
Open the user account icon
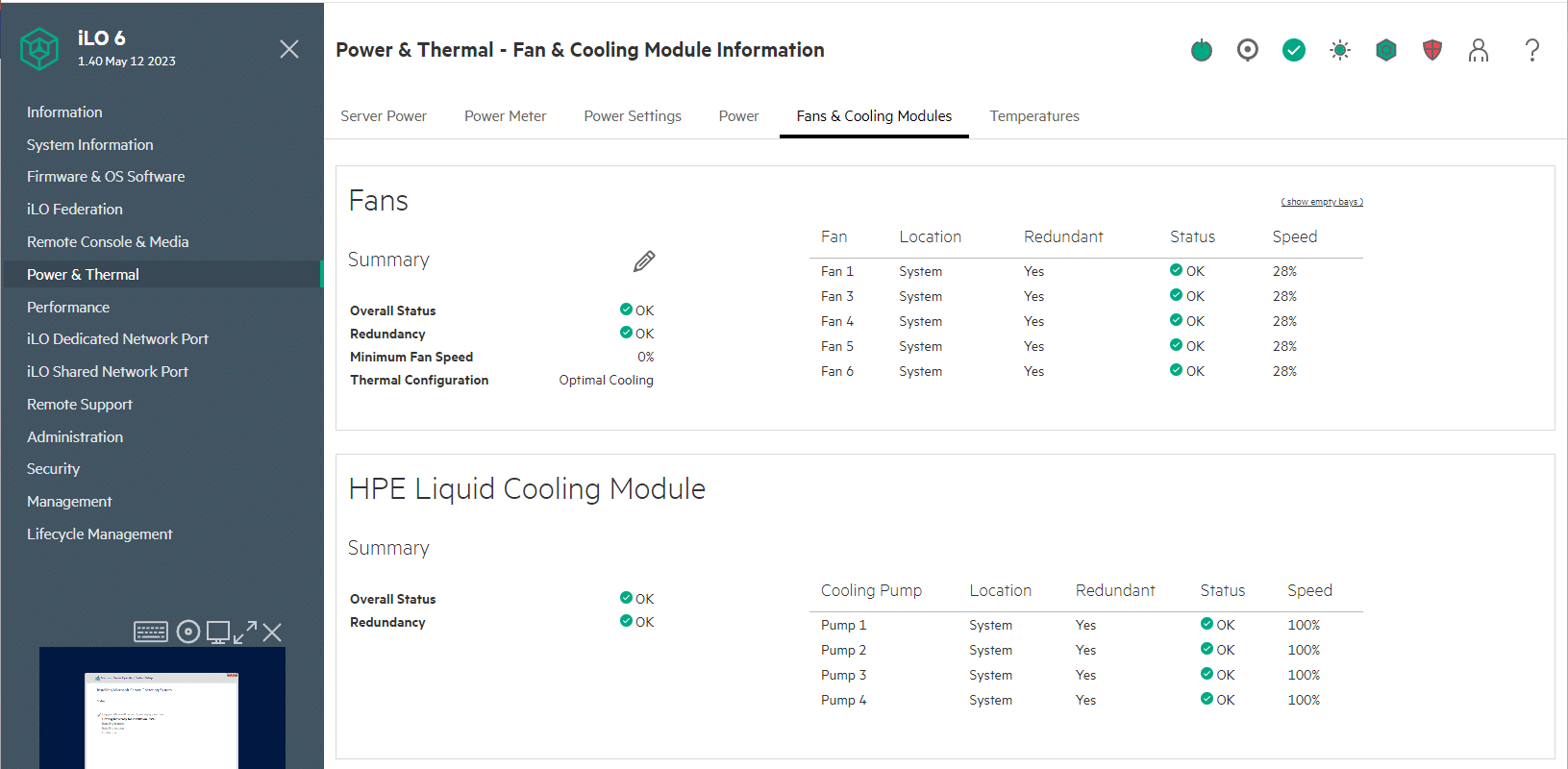[x=1479, y=50]
